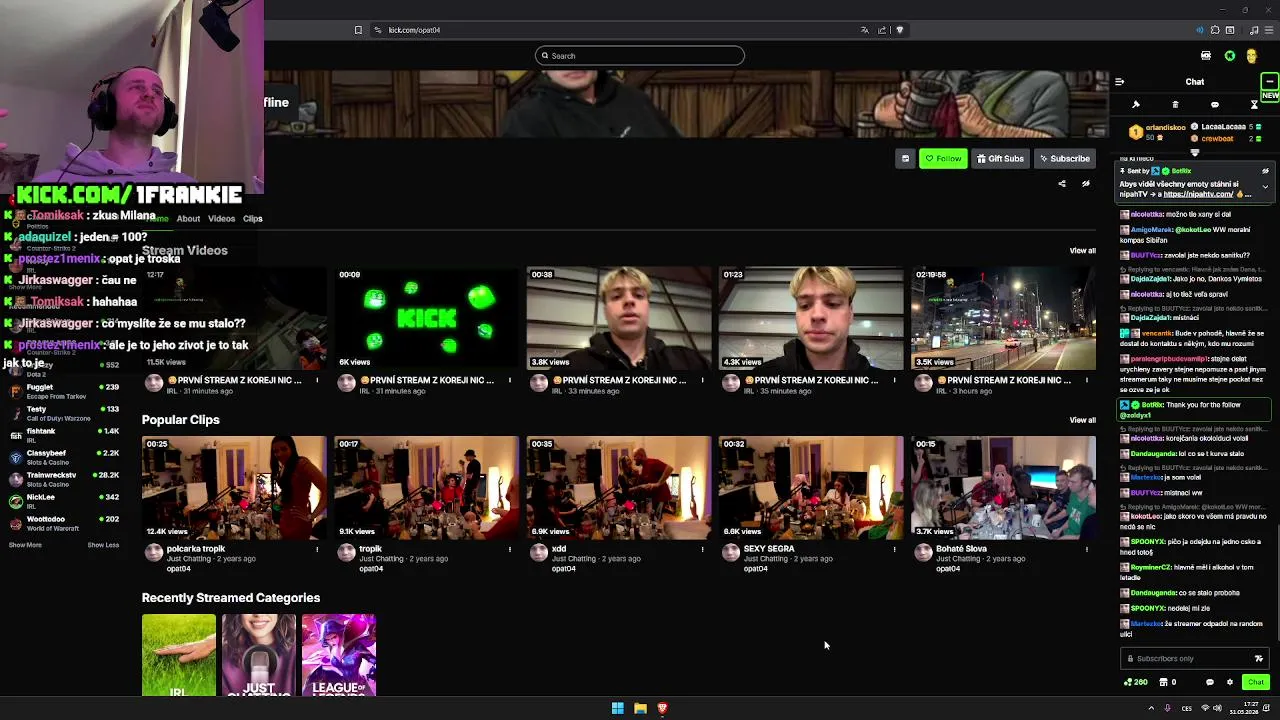The width and height of the screenshot is (1280, 720).
Task: Open chat settings gear icon
Action: pyautogui.click(x=1230, y=682)
